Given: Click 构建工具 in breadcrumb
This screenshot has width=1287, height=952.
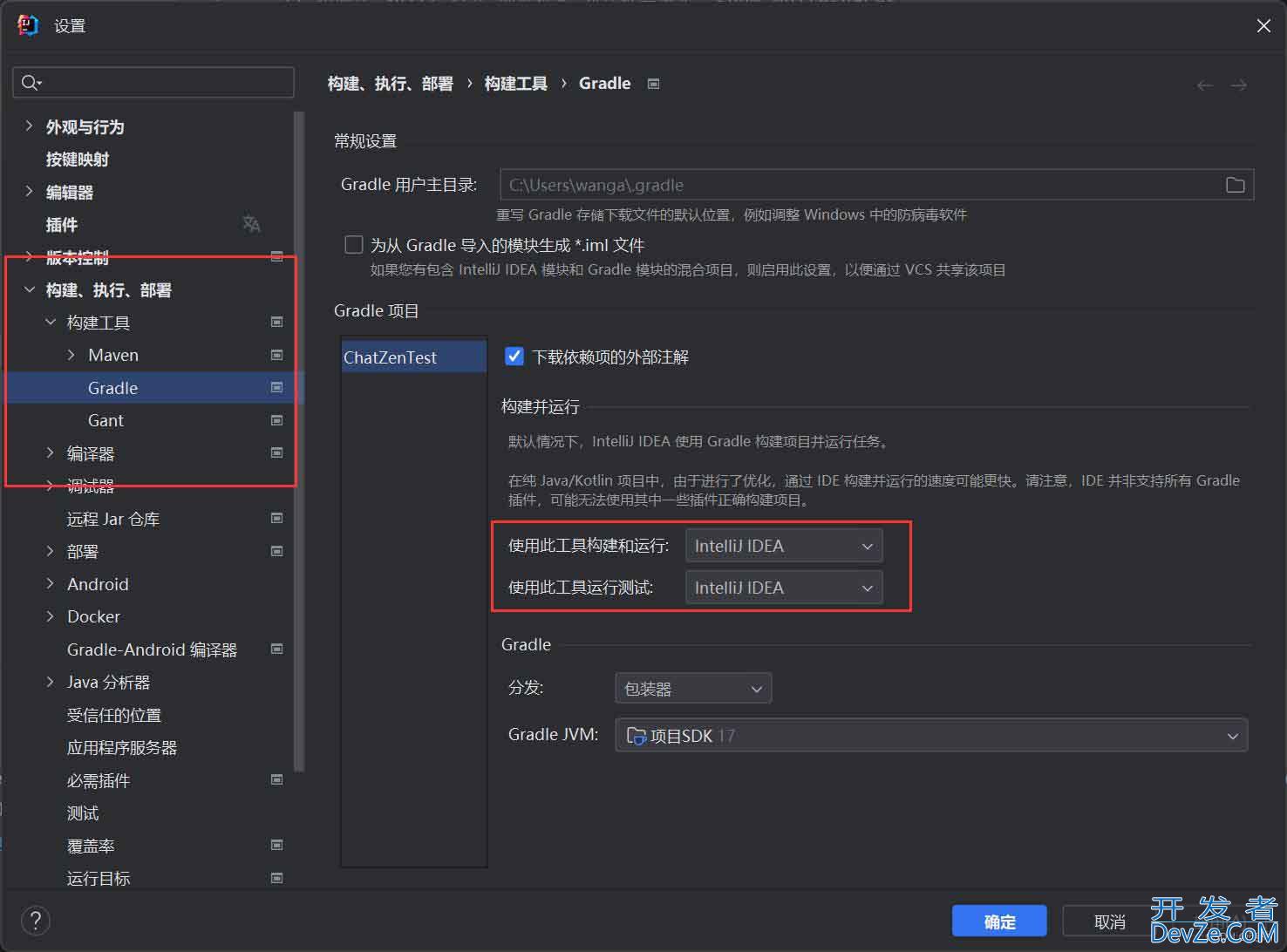Looking at the screenshot, I should pos(515,84).
